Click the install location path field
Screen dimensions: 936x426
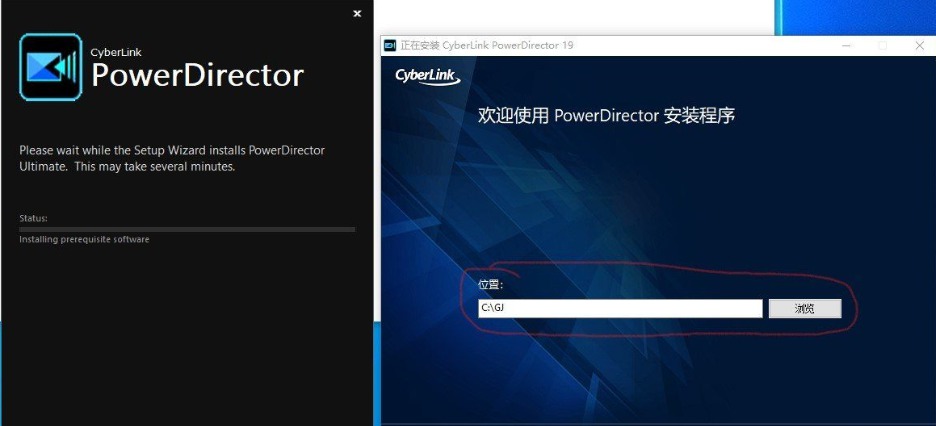(x=620, y=308)
